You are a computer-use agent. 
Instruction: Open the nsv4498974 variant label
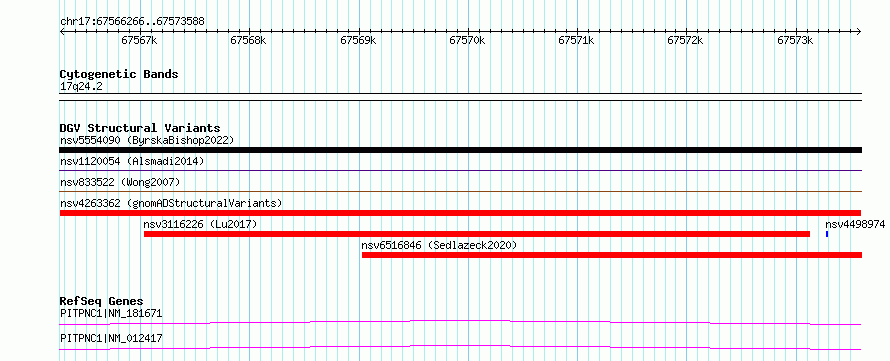pyautogui.click(x=855, y=224)
